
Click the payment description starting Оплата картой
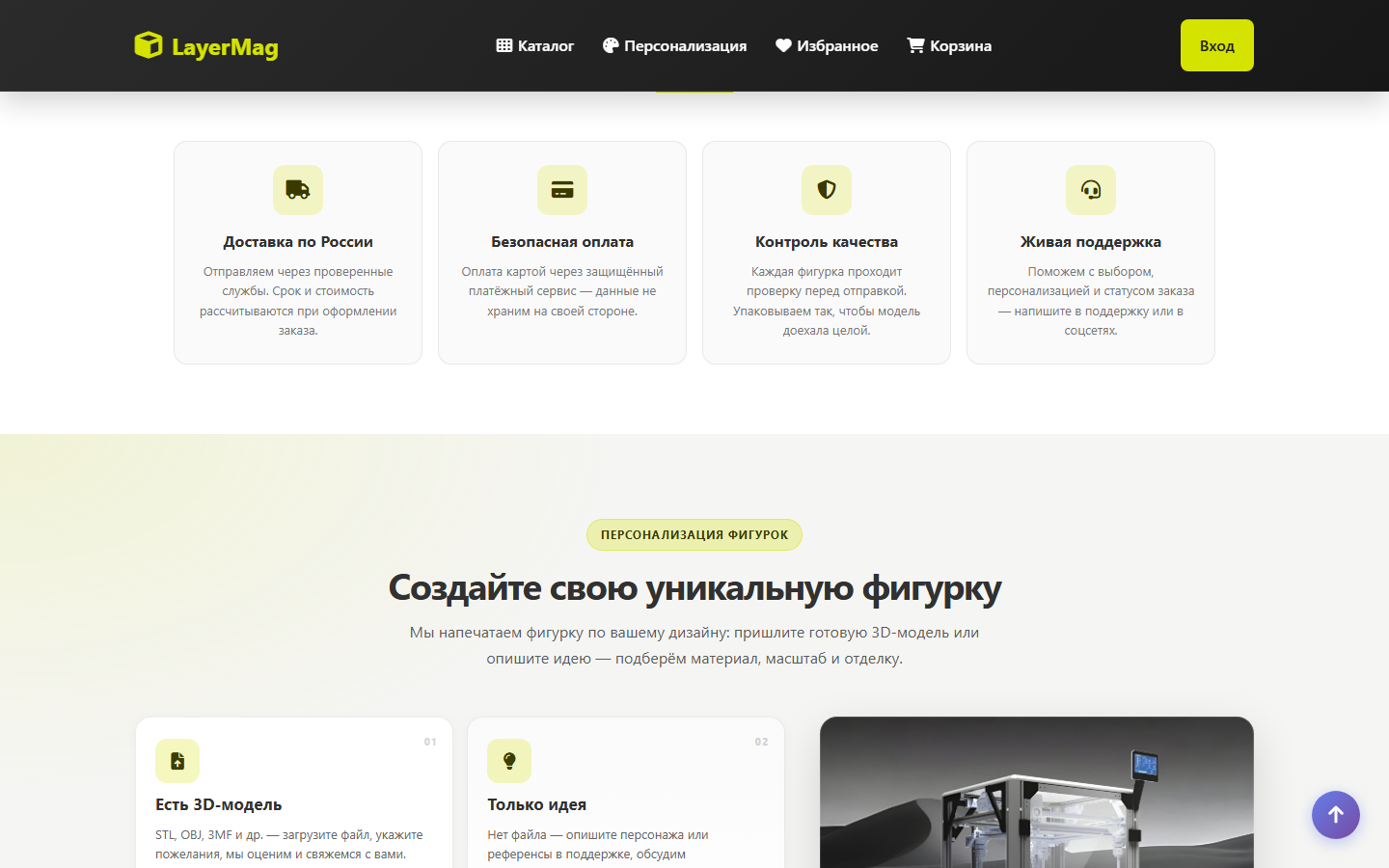(562, 291)
